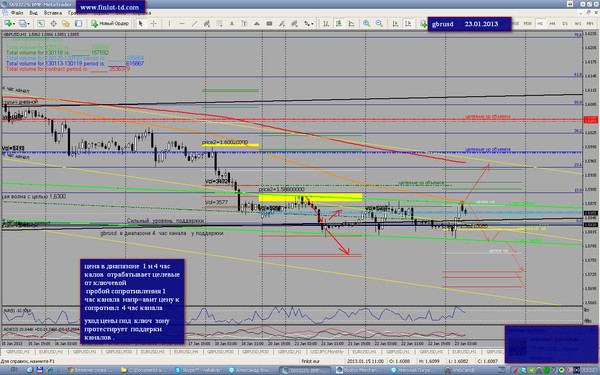Screen dimensions: 600x375
Task: Zoom in on the chart
Action: point(366,24)
